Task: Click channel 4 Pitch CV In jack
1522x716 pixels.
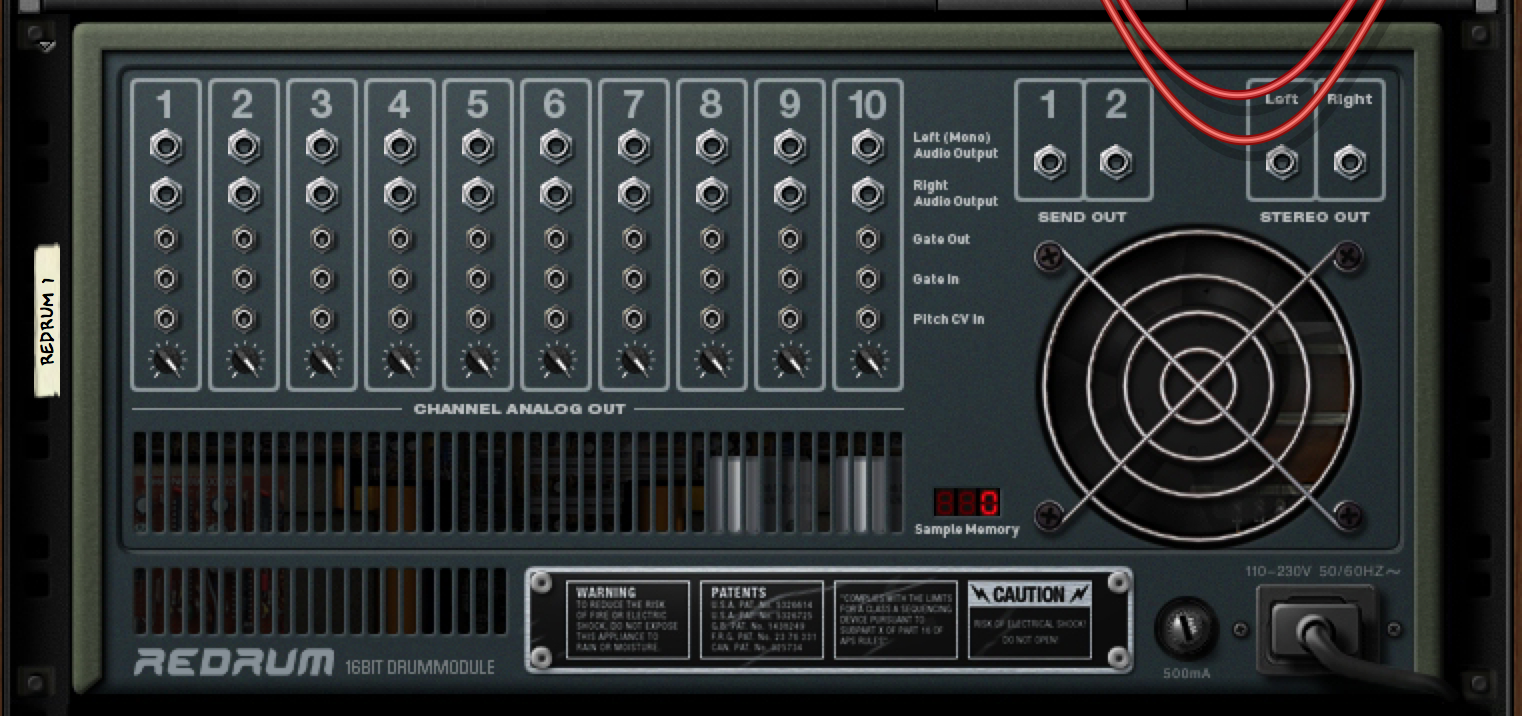Action: pyautogui.click(x=400, y=319)
